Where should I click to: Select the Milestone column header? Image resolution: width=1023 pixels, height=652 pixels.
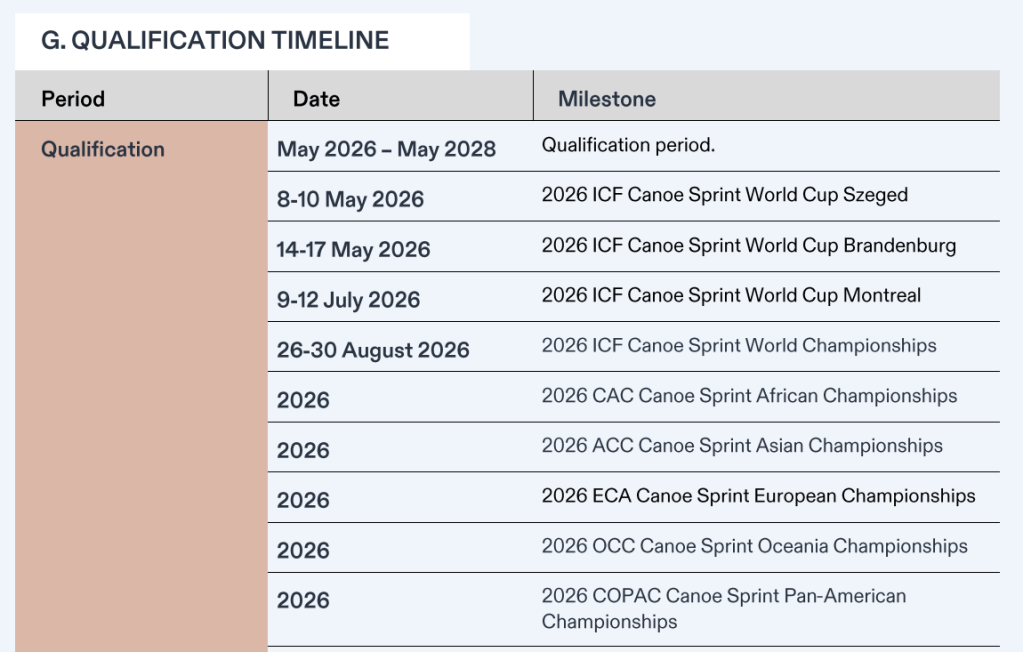tap(607, 99)
